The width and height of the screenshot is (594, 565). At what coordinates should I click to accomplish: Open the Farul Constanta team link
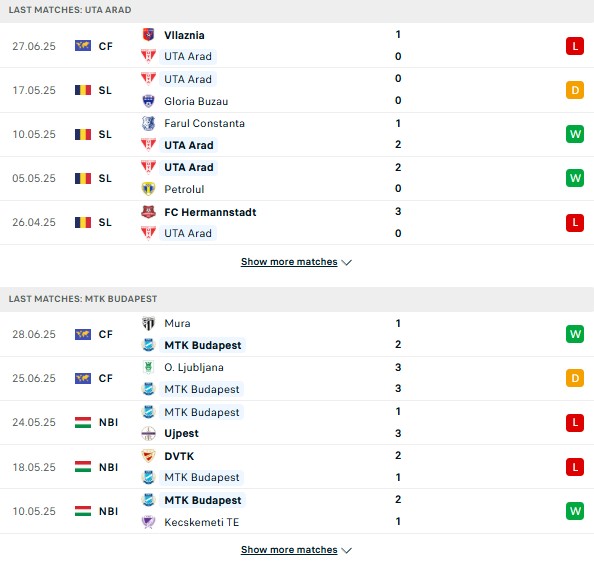pyautogui.click(x=204, y=123)
